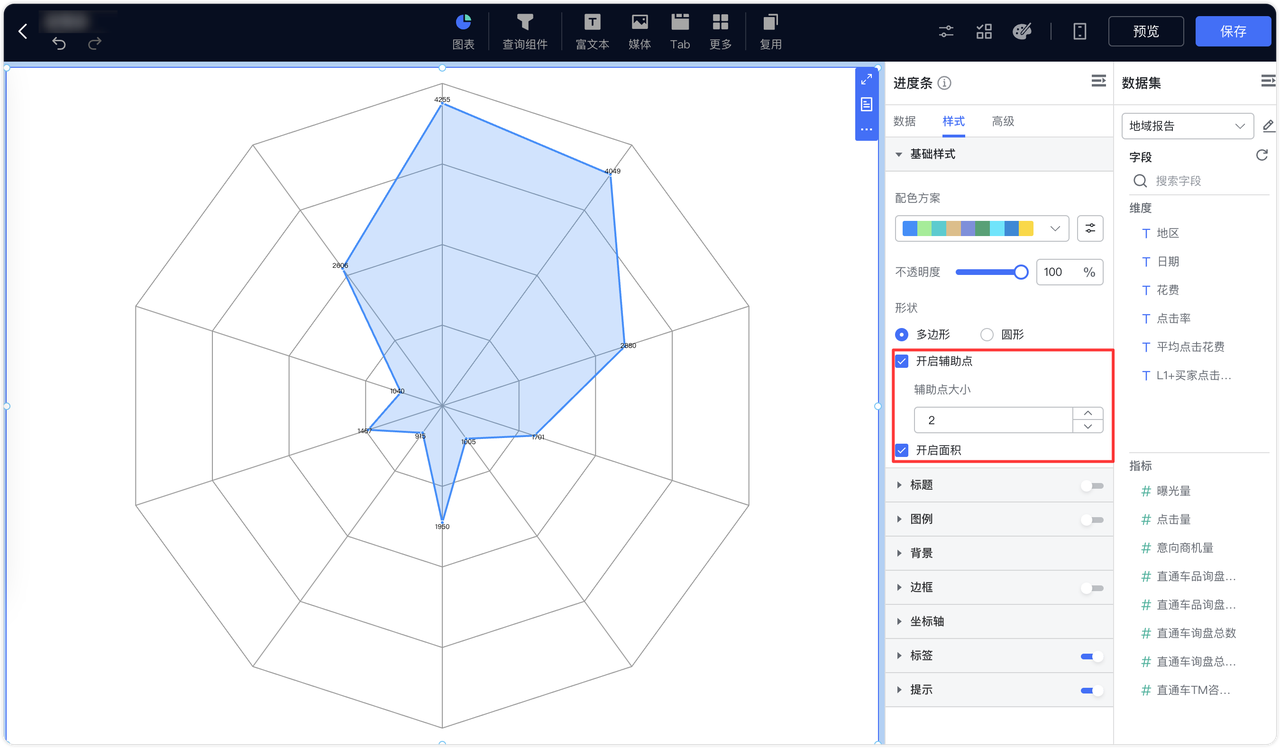The image size is (1280, 748).
Task: Toggle the 标题 switch on
Action: point(1092,485)
